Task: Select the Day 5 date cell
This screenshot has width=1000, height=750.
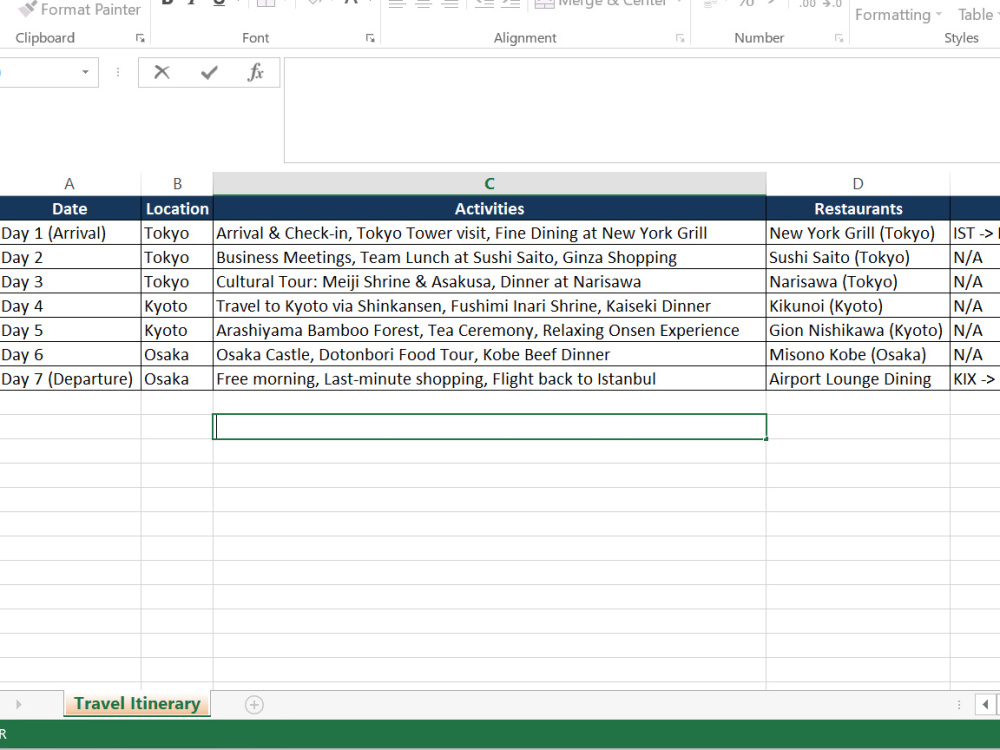Action: [70, 330]
